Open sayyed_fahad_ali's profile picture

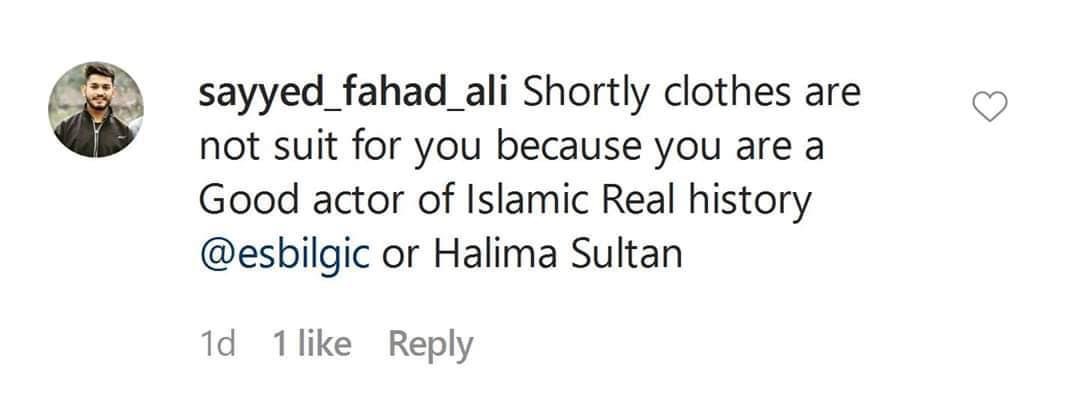point(96,109)
